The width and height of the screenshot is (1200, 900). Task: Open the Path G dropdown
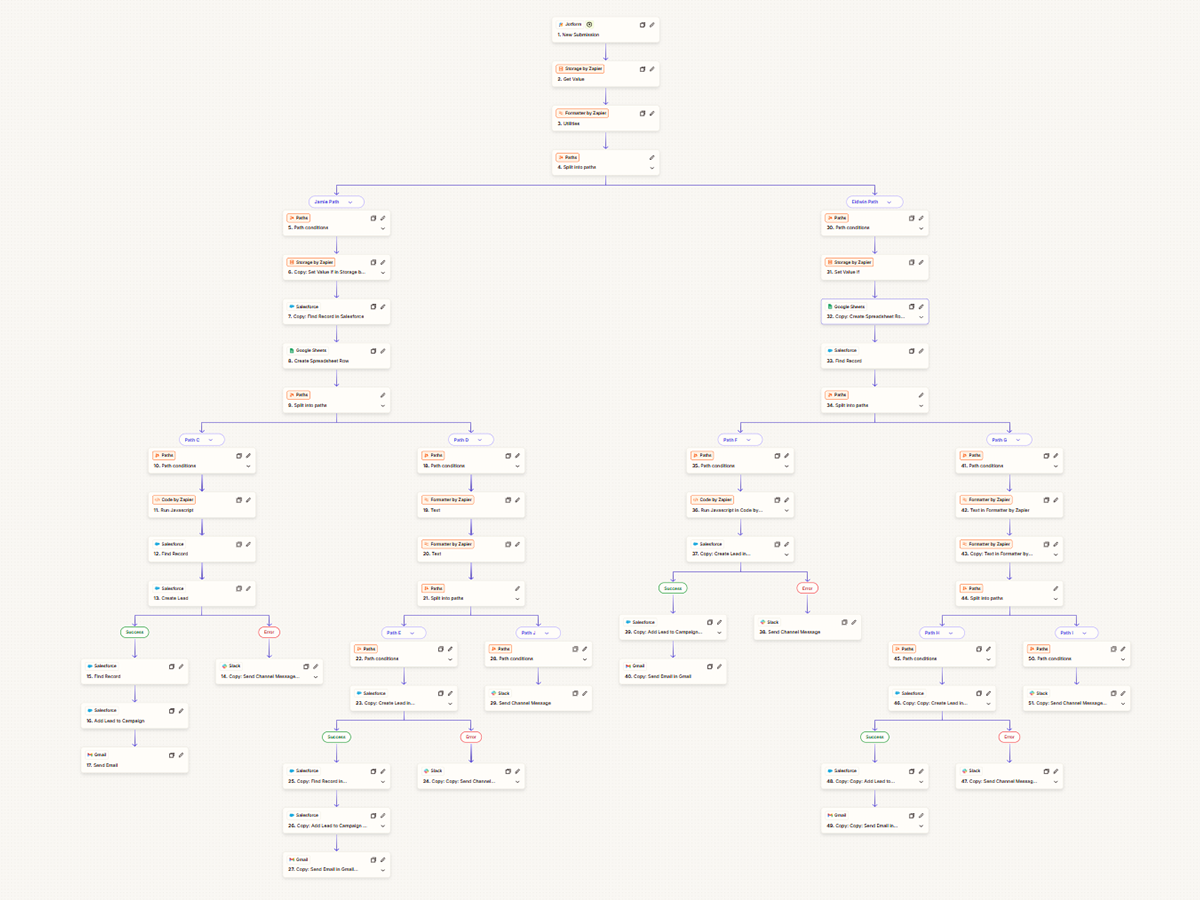pos(1009,438)
